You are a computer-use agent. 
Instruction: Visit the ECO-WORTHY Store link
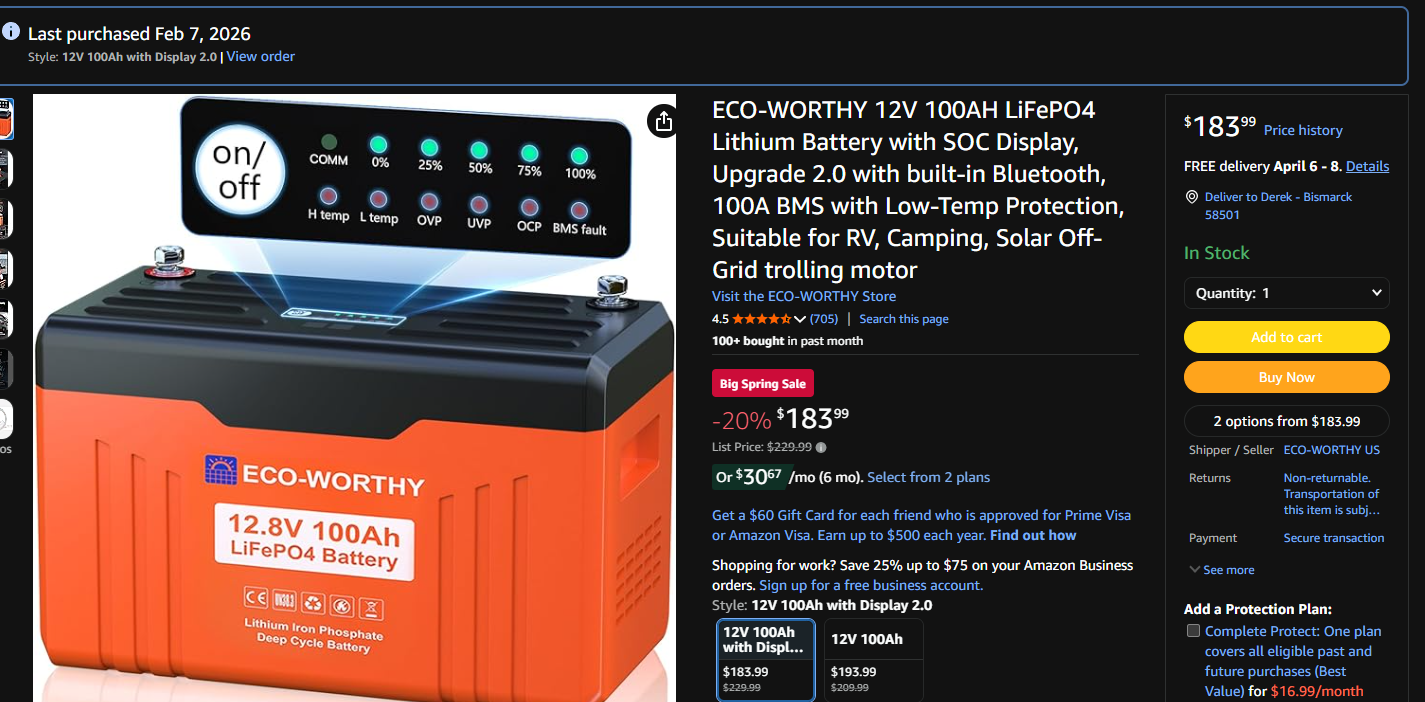click(804, 296)
